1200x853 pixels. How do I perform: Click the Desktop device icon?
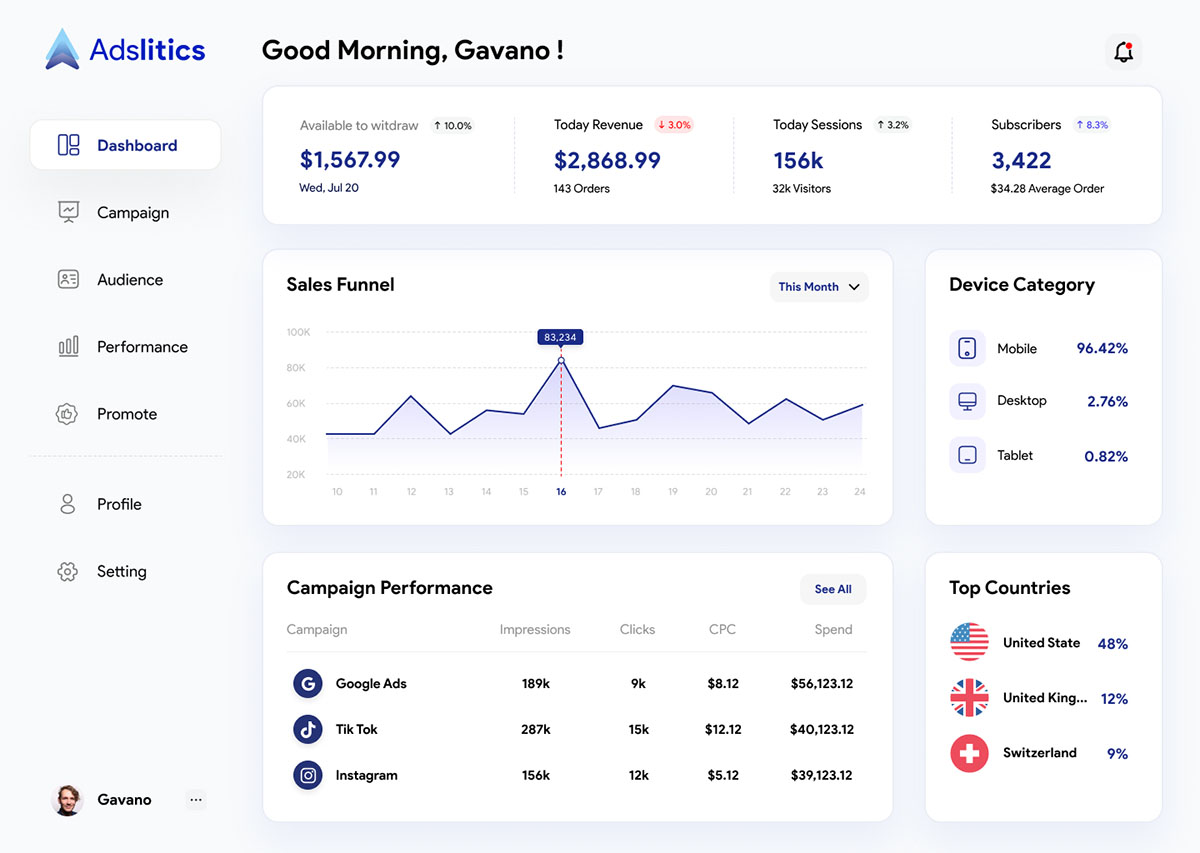click(967, 401)
